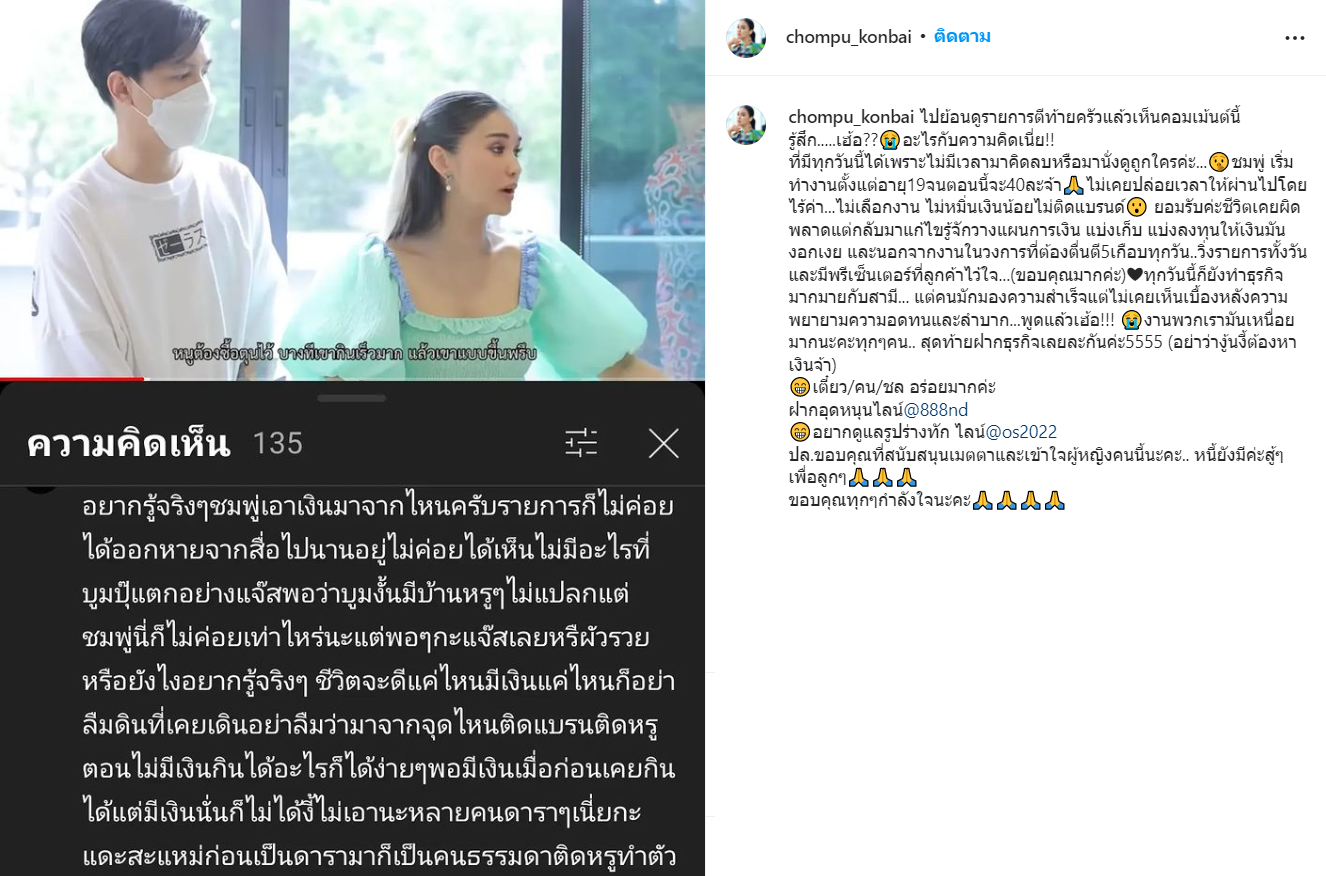Close the comments panel with the X

click(x=664, y=443)
